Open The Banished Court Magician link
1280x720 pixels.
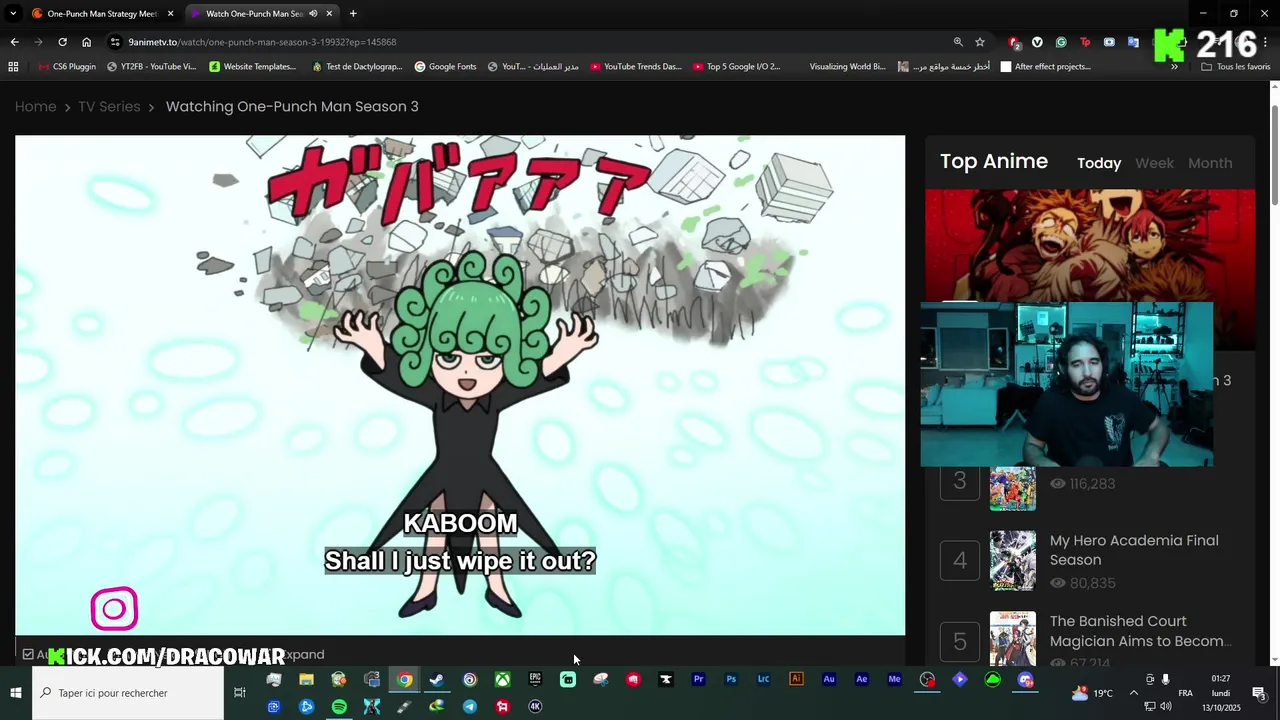(x=1140, y=631)
